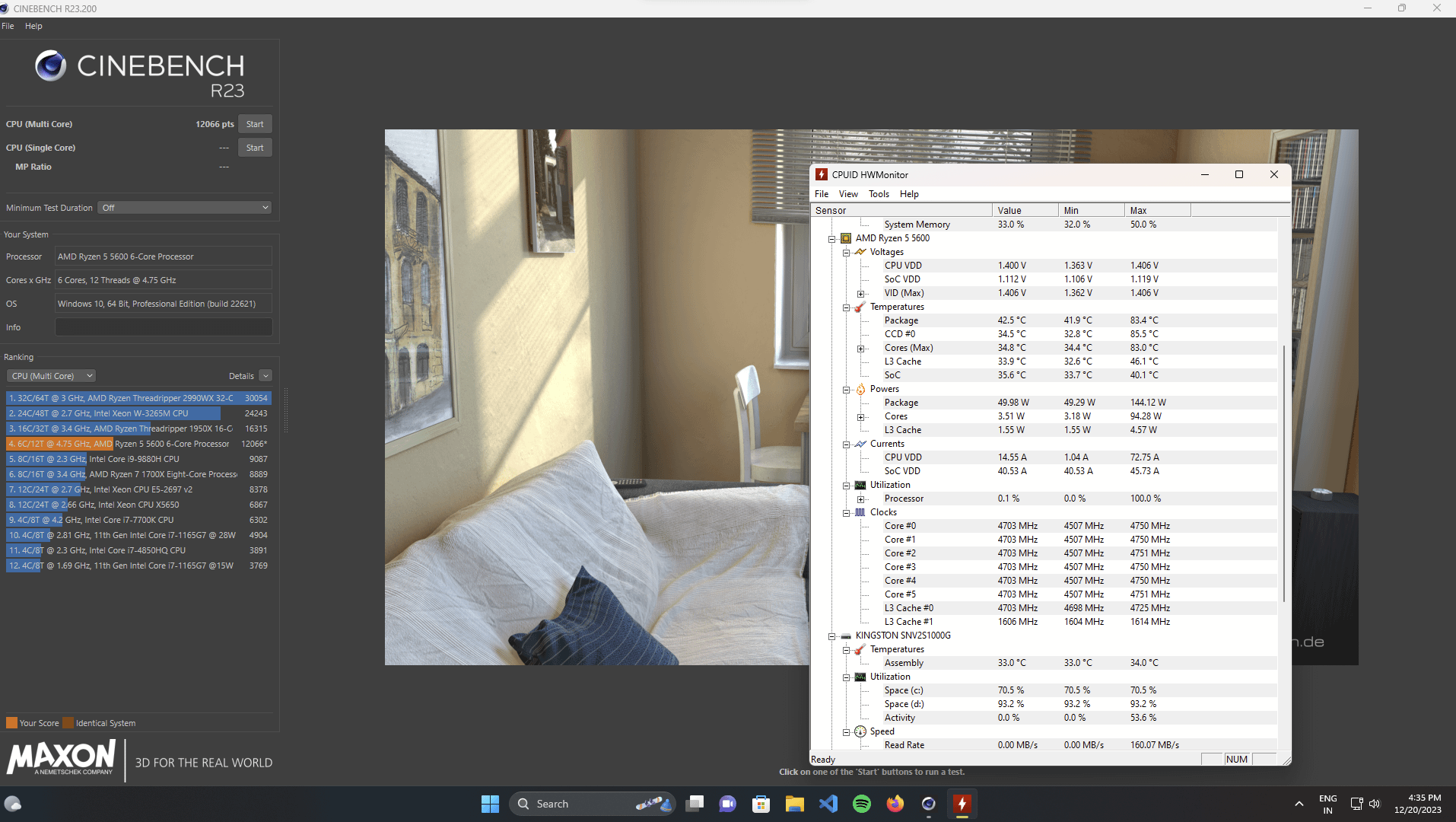Expand the Processor utilization node
This screenshot has width=1456, height=822.
point(860,499)
